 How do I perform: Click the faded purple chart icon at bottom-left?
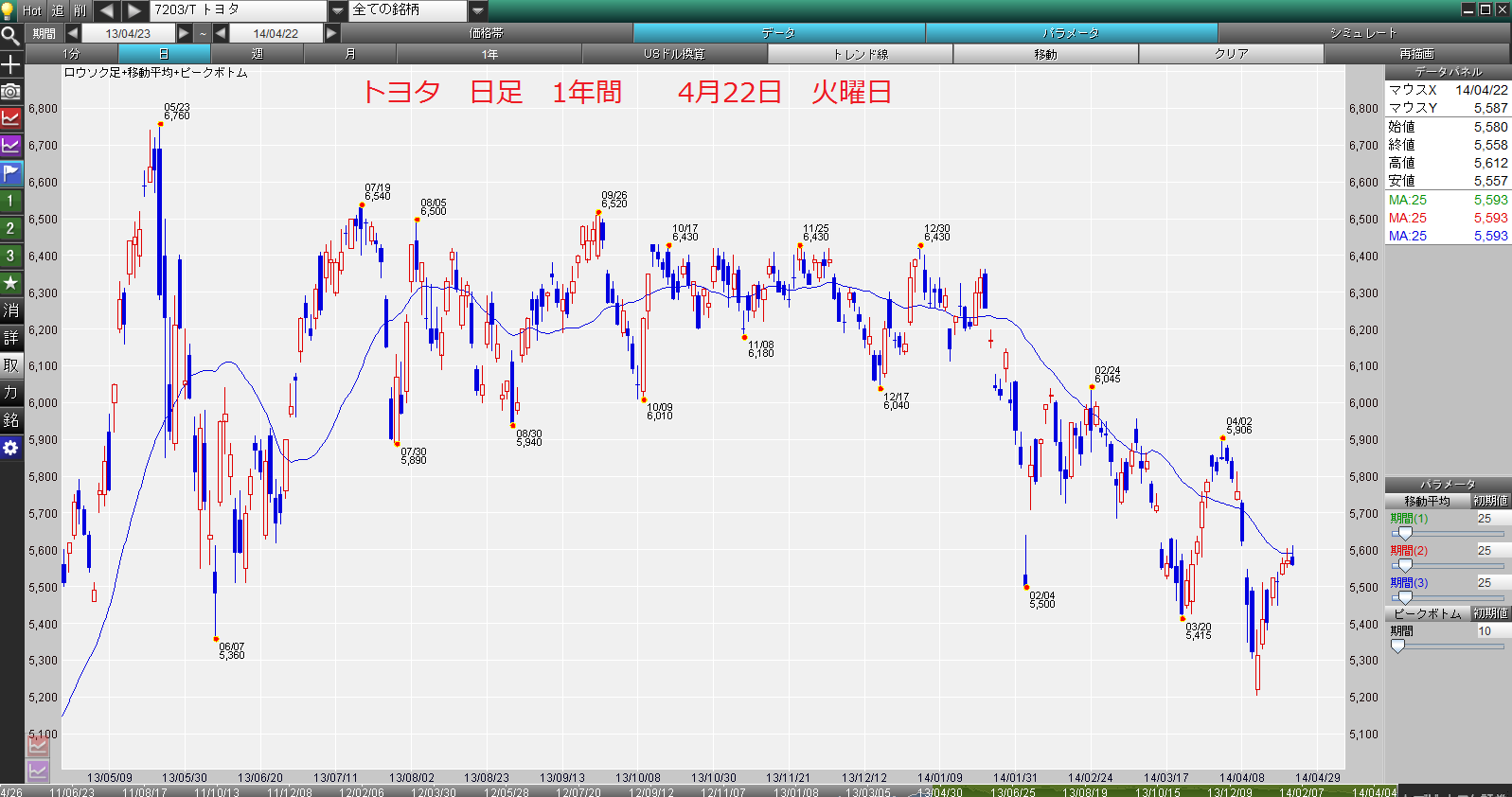38,770
